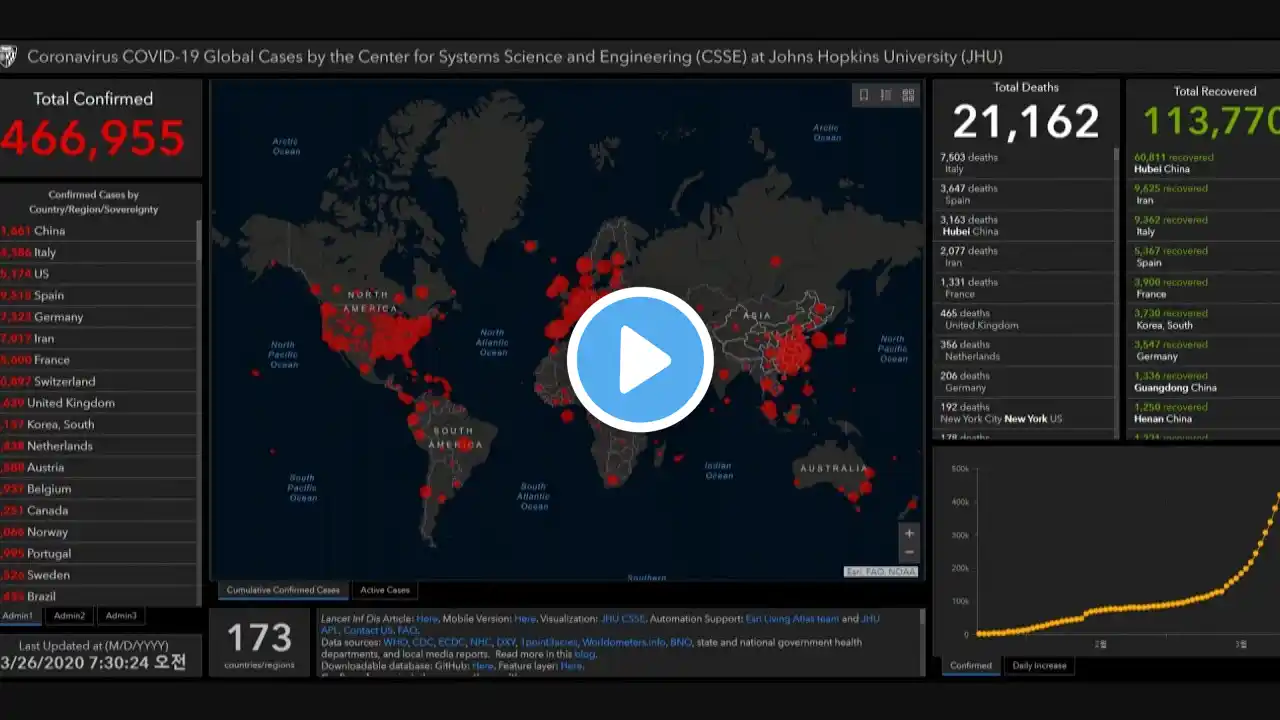This screenshot has width=1280, height=720.
Task: Click the 192 deaths New York City row
Action: point(1024,412)
